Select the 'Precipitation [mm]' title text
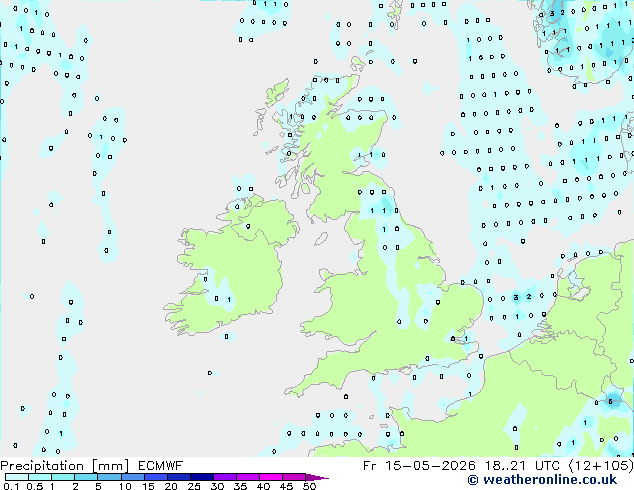 pyautogui.click(x=64, y=466)
